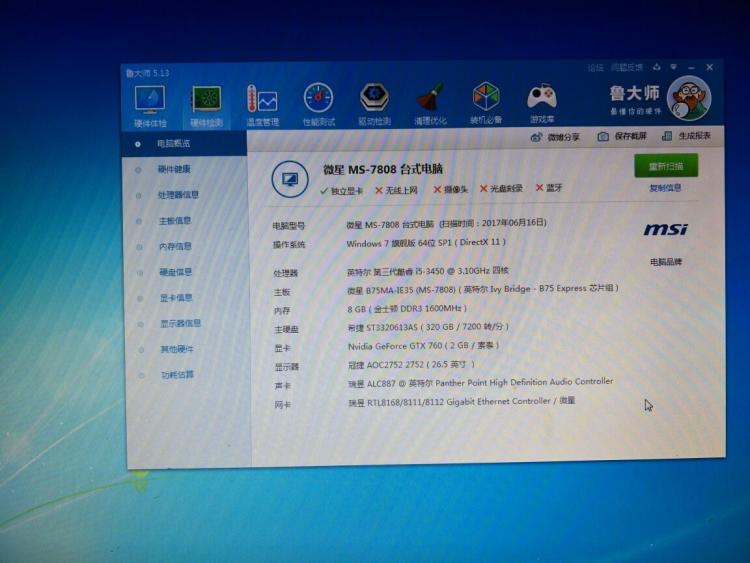Open 驱动检测 driver check icon
The width and height of the screenshot is (750, 563).
374,104
